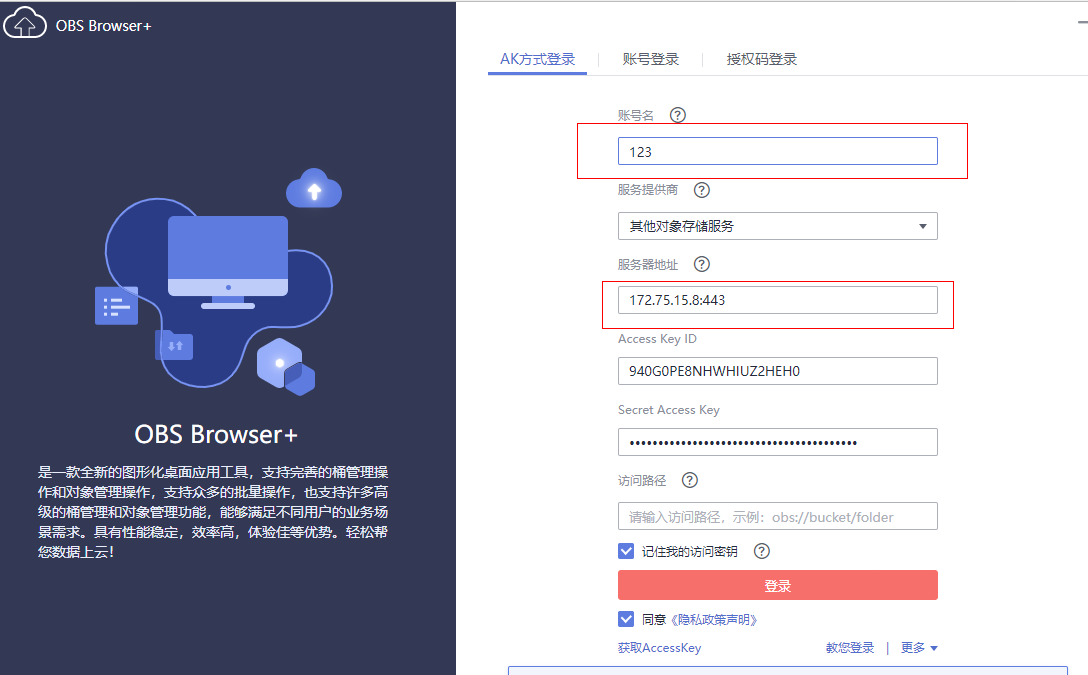This screenshot has width=1088, height=675.
Task: Open the 获取AccessKey link
Action: (x=660, y=648)
